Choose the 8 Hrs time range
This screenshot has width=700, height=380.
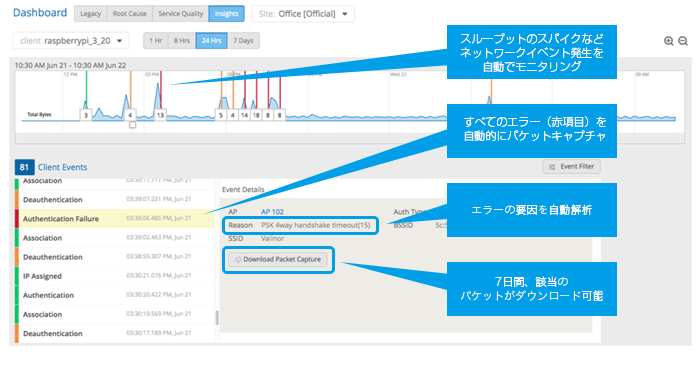[182, 41]
